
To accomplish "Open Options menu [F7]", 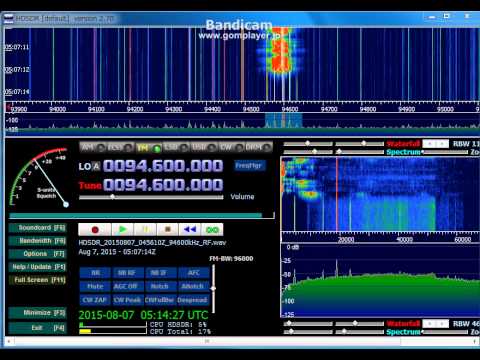I will (38, 254).
